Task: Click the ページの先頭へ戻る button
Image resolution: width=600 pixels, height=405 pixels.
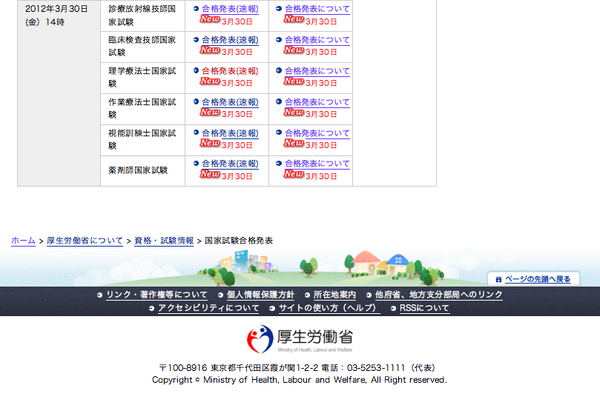Action: [537, 279]
